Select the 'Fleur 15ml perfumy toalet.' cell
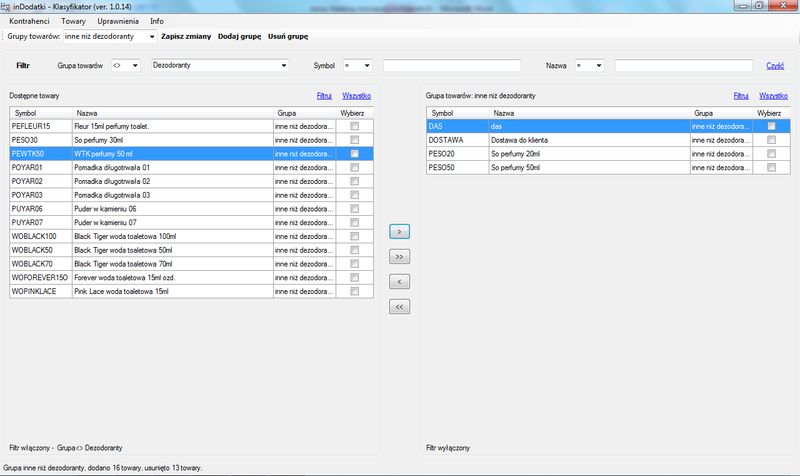 pos(172,126)
